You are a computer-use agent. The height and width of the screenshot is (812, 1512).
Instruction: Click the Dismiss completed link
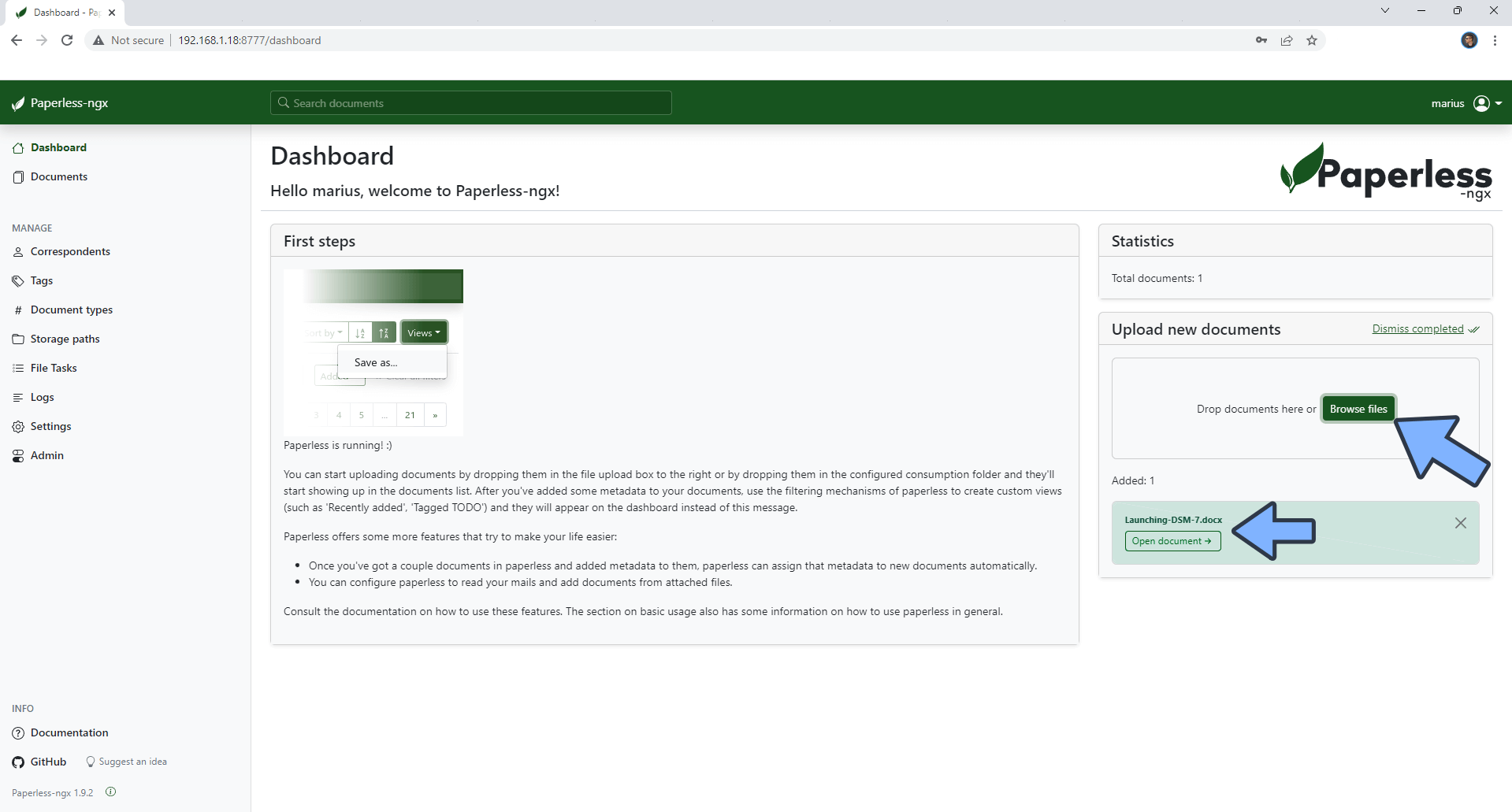1417,328
